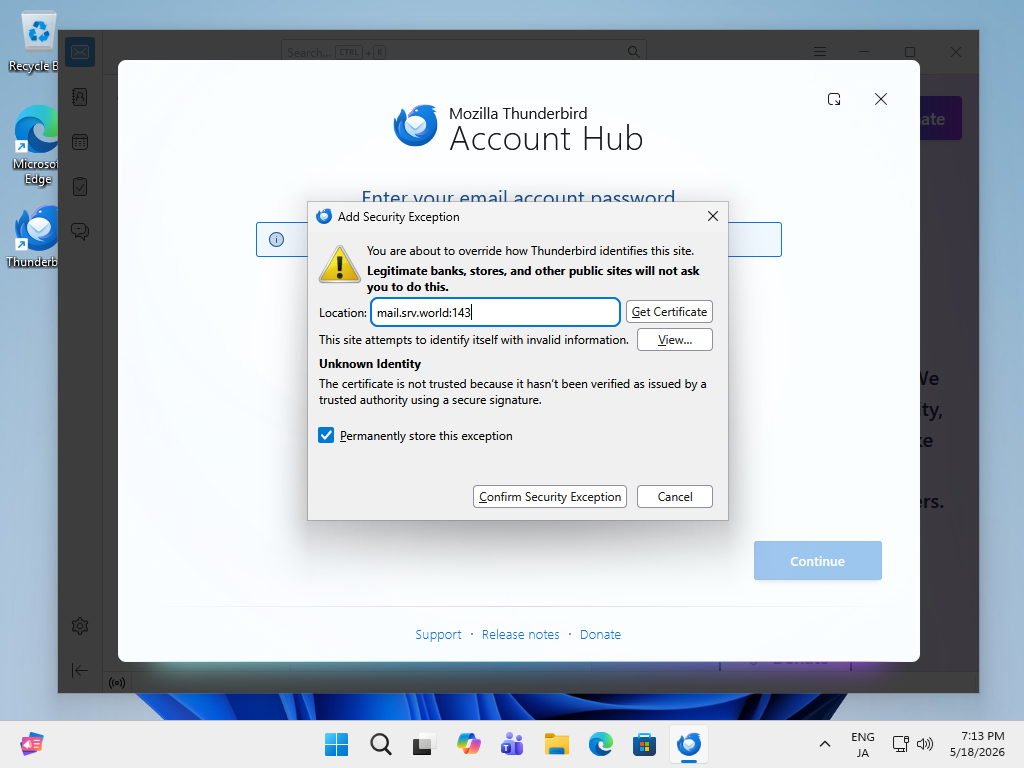Open the Tasks space in the Thunderbird sidebar
Screen dimensions: 1024x768
coord(80,187)
